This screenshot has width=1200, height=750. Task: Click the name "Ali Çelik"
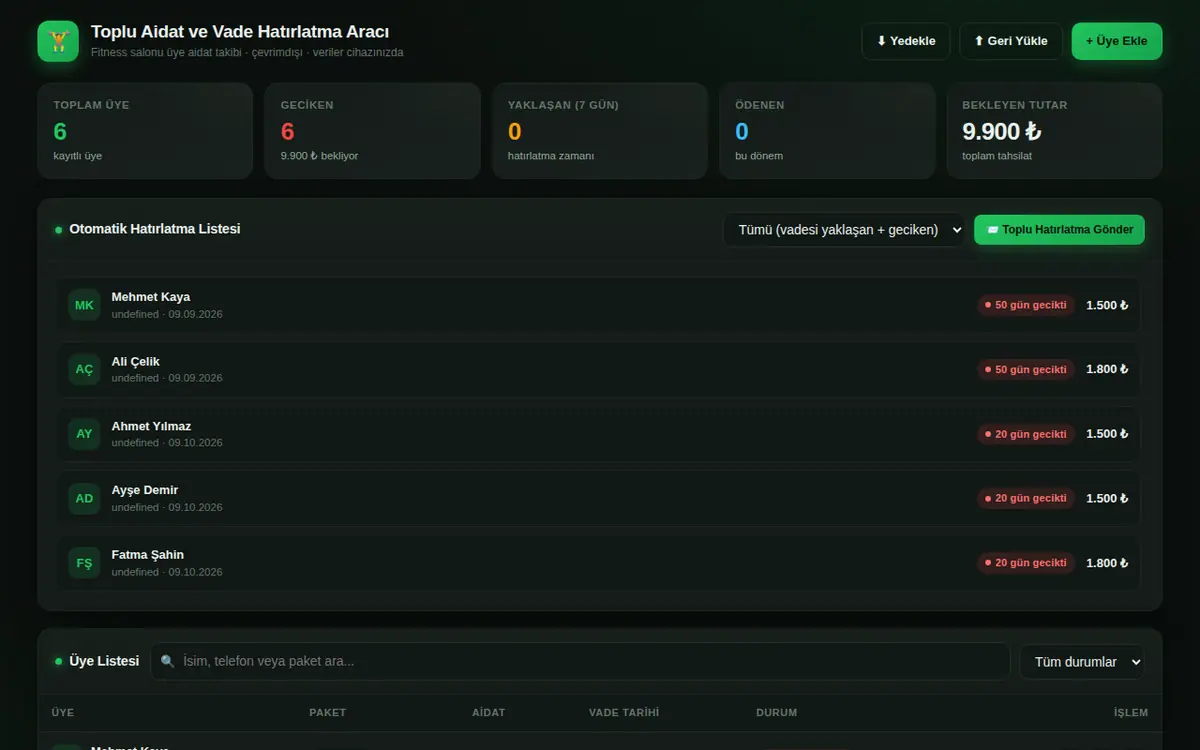[136, 361]
